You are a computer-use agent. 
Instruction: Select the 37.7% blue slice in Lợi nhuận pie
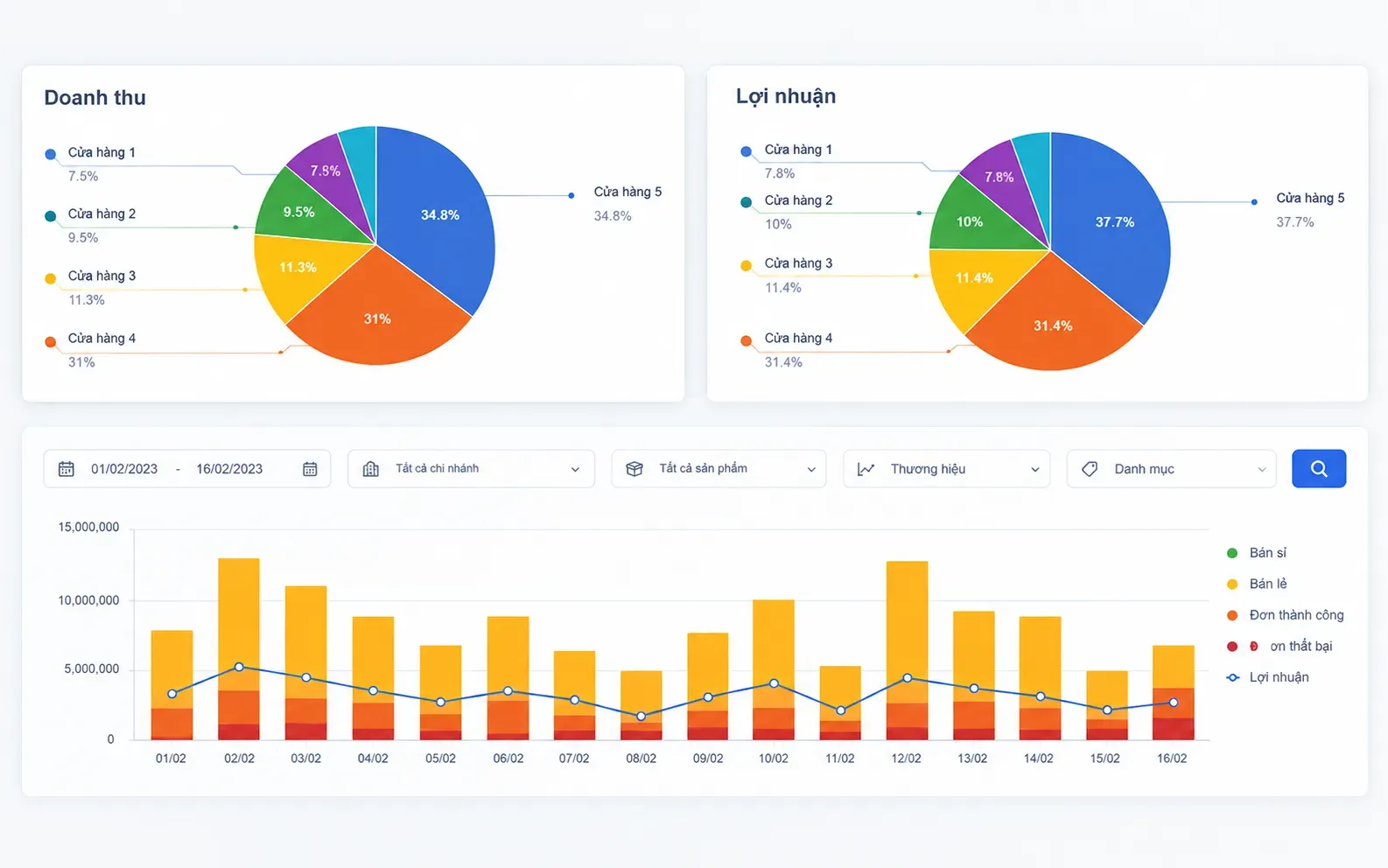[x=1113, y=222]
